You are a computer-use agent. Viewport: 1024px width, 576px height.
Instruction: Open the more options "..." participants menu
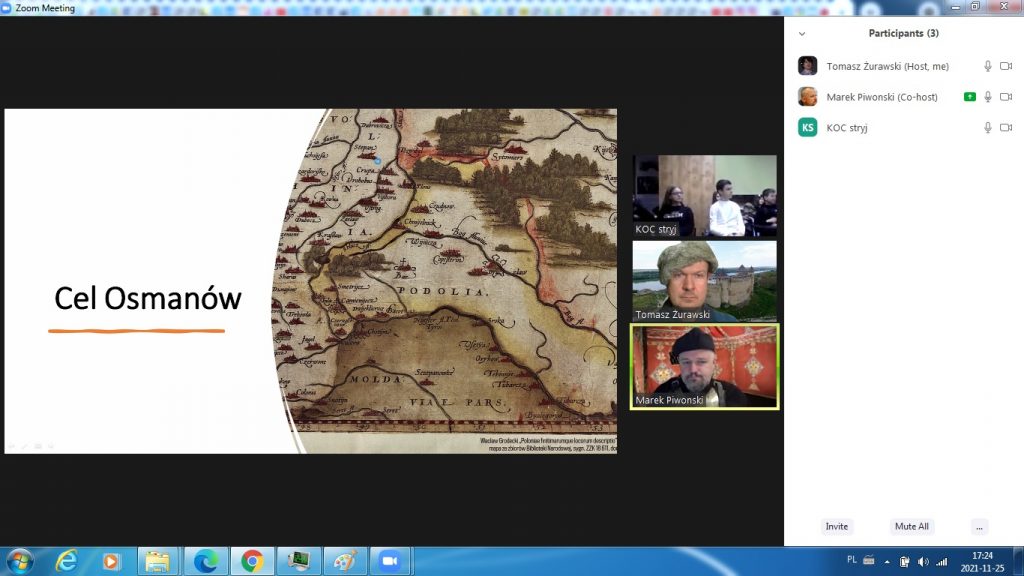click(x=979, y=526)
